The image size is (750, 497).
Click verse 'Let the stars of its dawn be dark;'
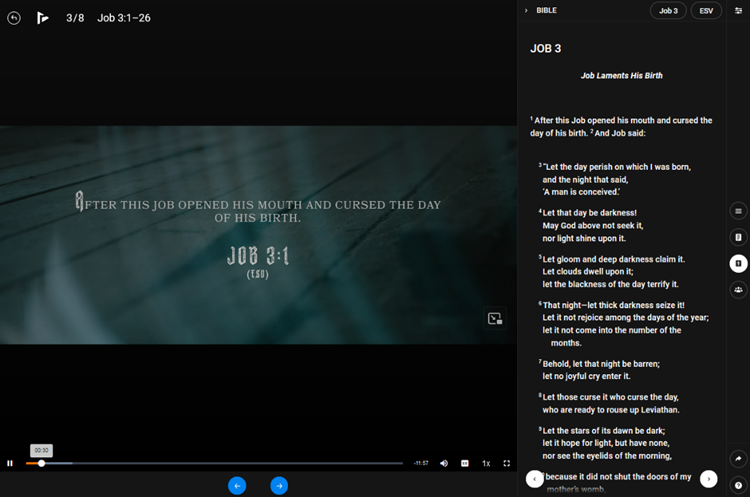[x=604, y=431]
